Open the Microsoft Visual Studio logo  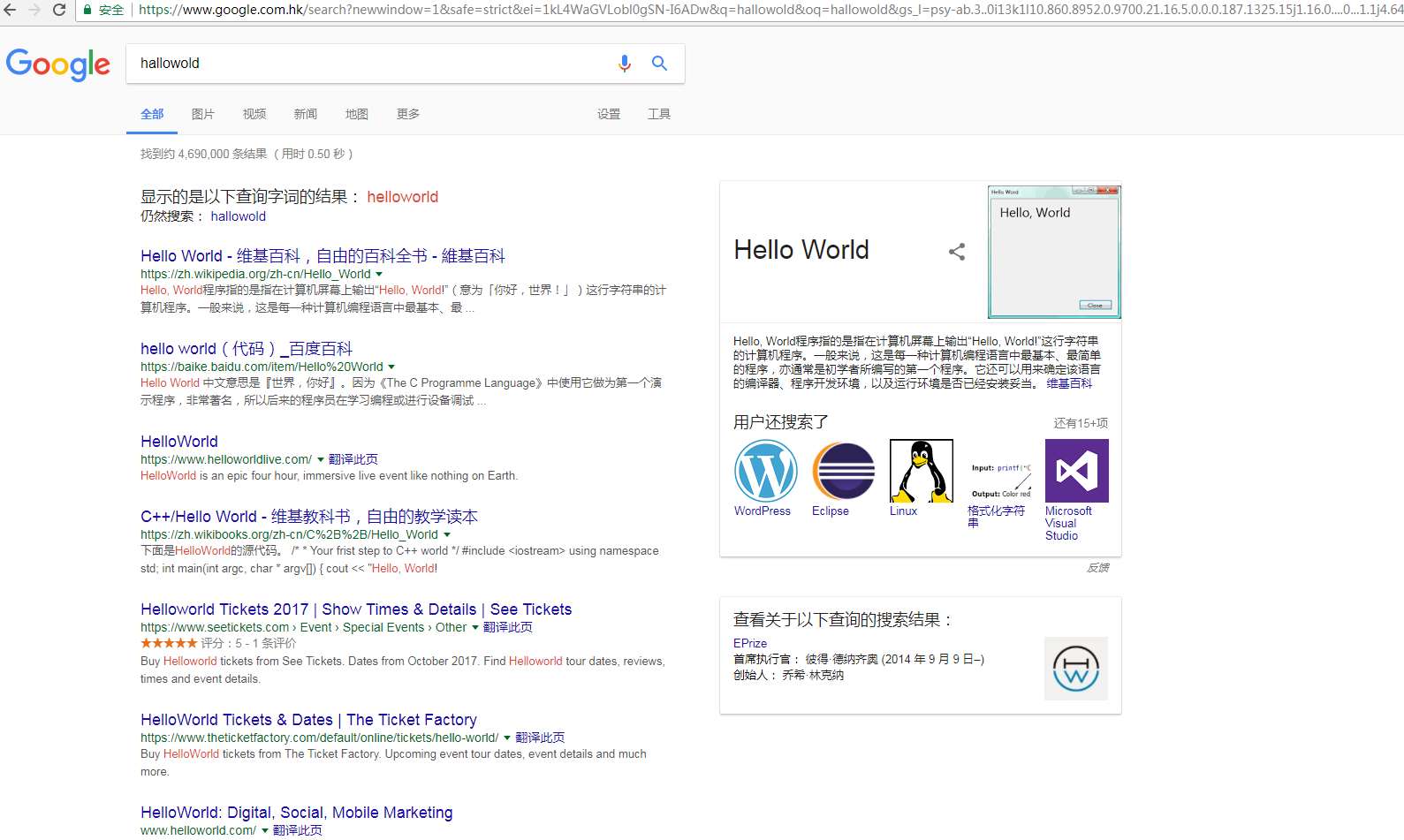(x=1077, y=471)
